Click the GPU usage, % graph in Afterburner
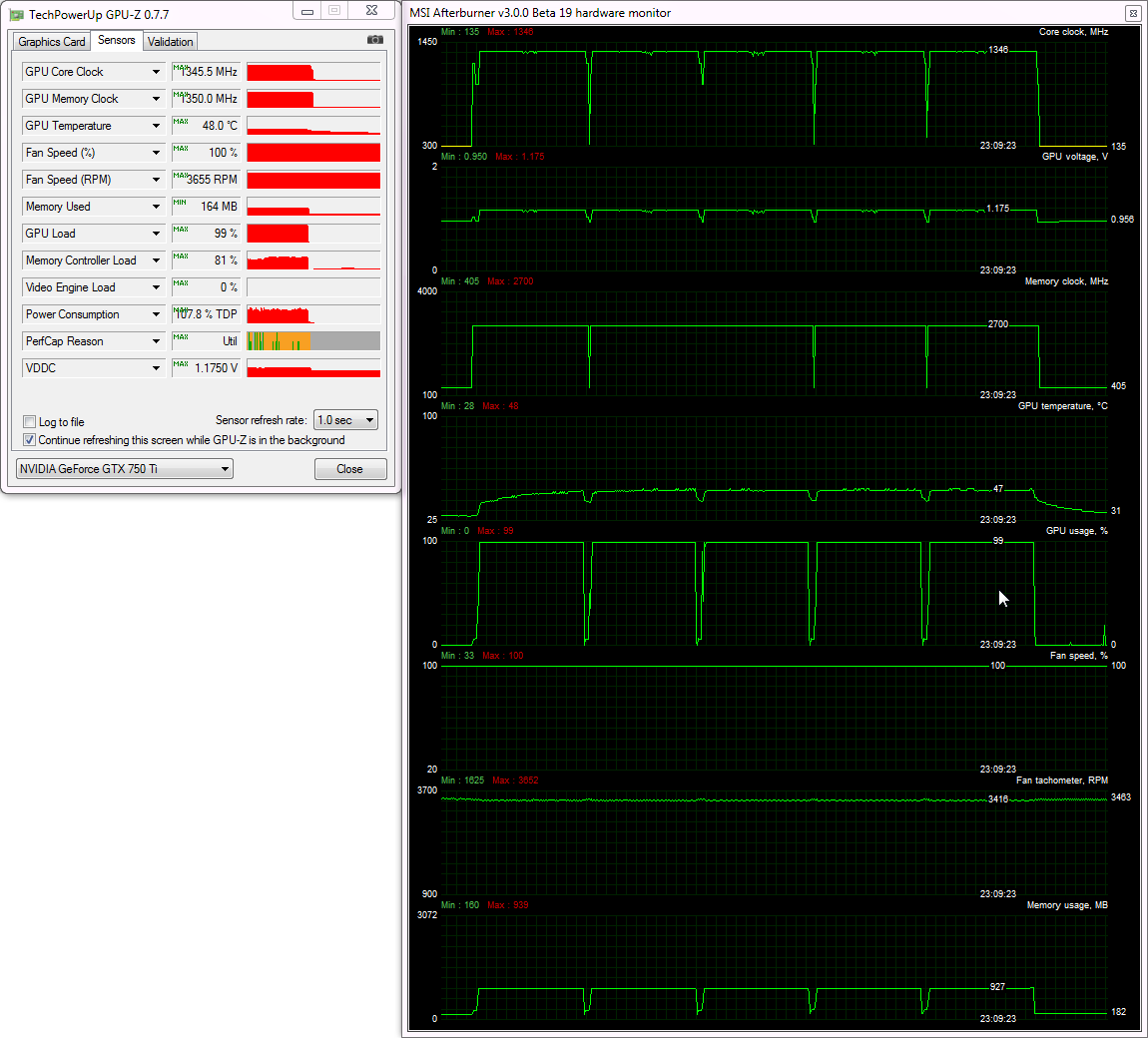 pyautogui.click(x=774, y=593)
